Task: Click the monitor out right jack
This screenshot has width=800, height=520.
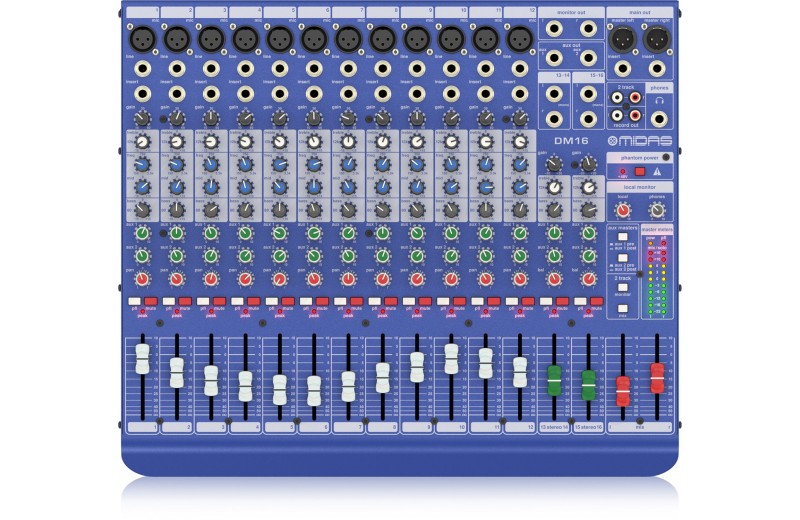Action: point(589,28)
